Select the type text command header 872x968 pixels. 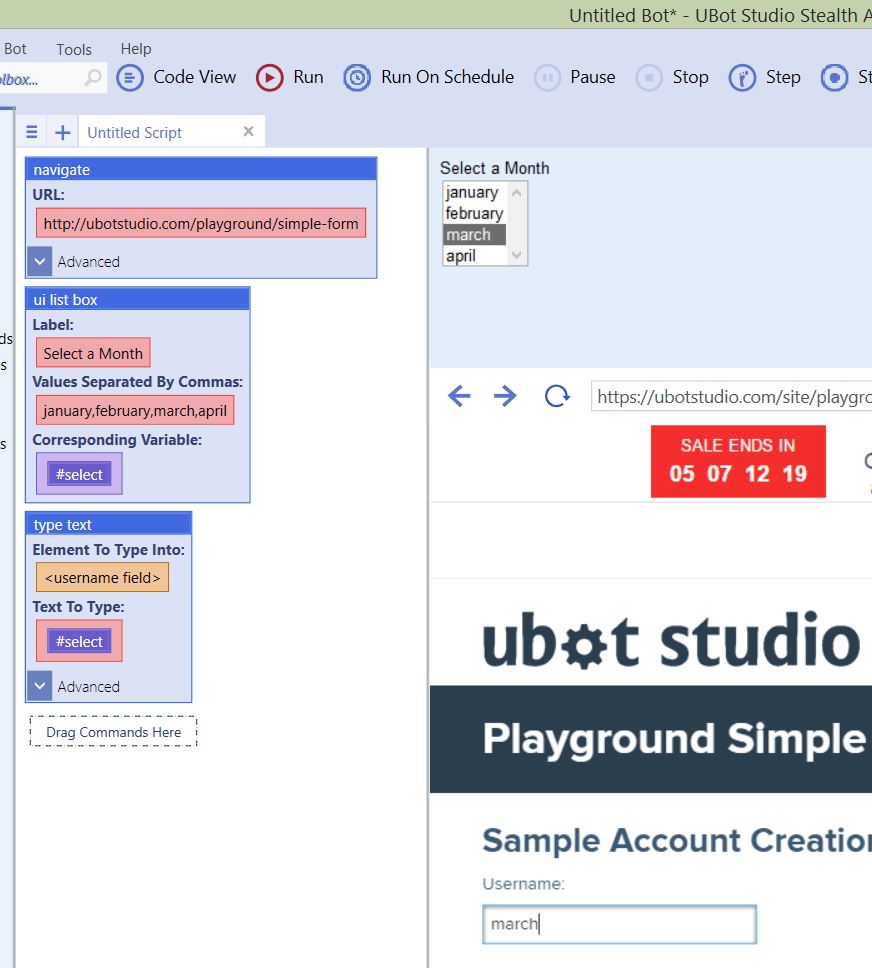point(109,524)
